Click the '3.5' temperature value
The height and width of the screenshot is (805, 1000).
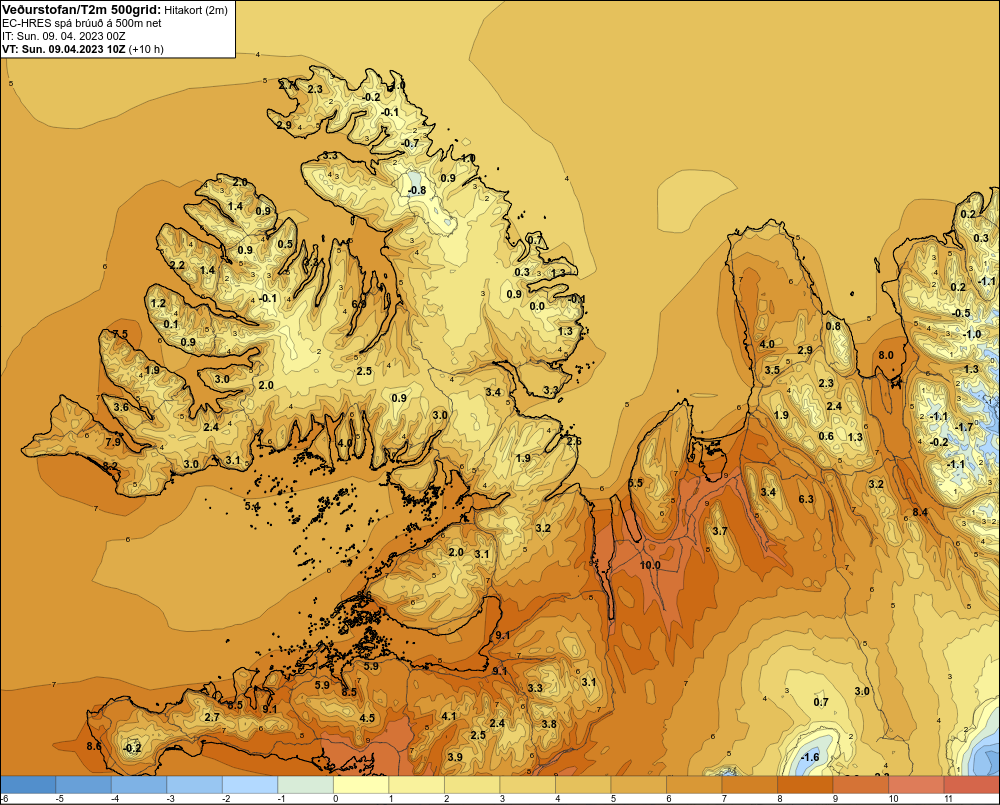(772, 370)
